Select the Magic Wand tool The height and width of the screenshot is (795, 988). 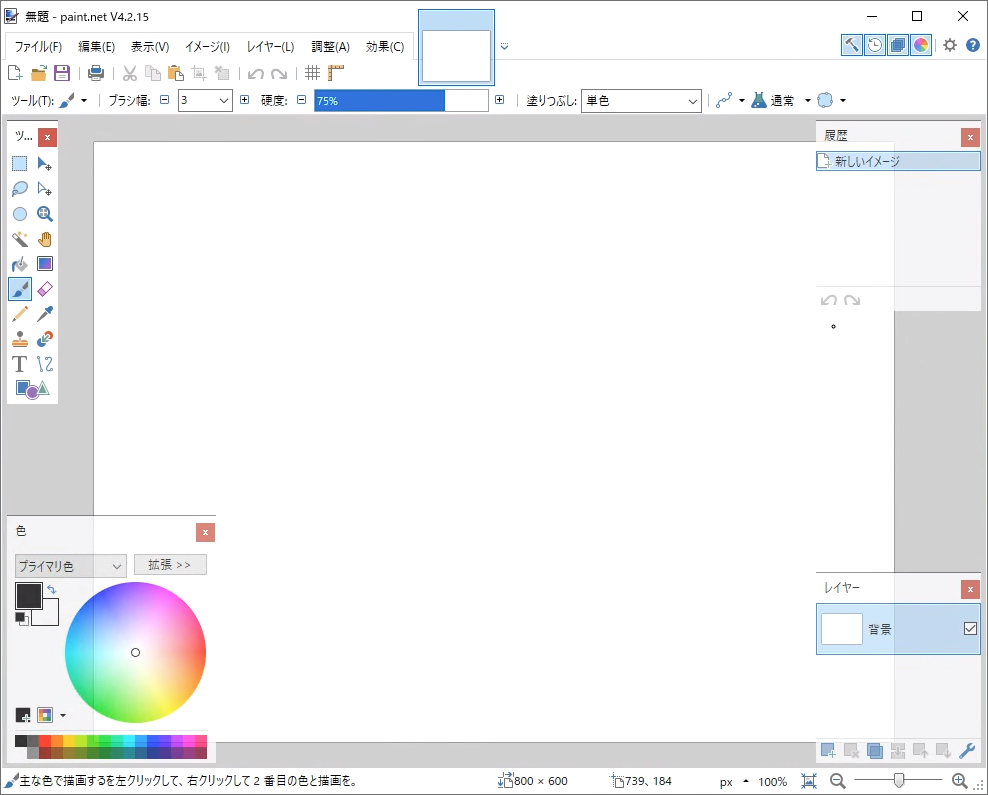(20, 239)
